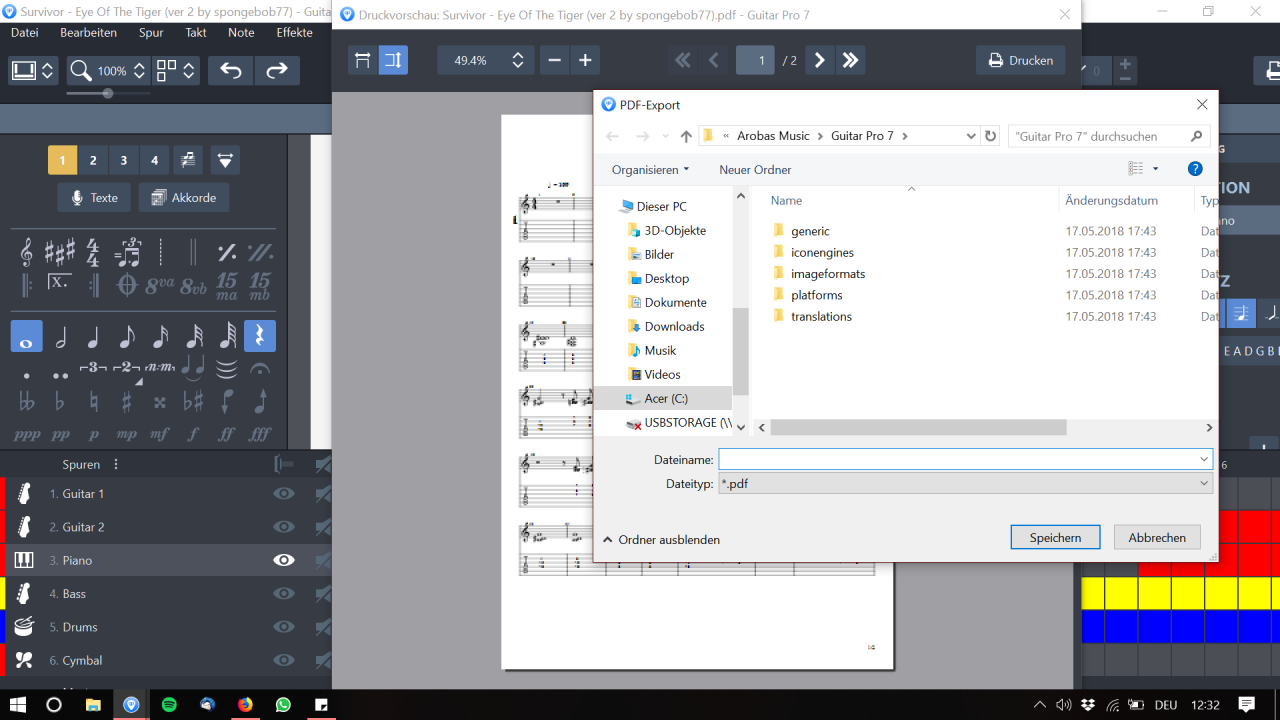The width and height of the screenshot is (1280, 720).
Task: Open the Spur menu
Action: 151,32
